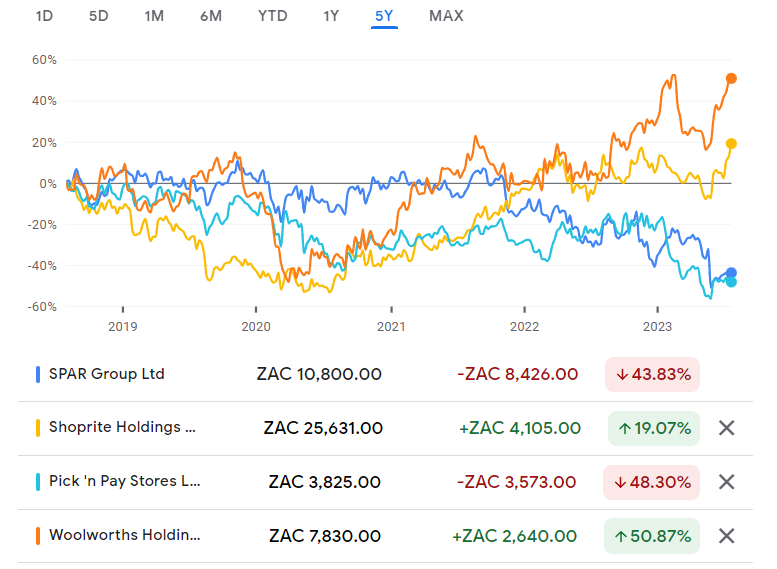Open Woolworths Holdings stock
The width and height of the screenshot is (777, 569).
pyautogui.click(x=124, y=535)
